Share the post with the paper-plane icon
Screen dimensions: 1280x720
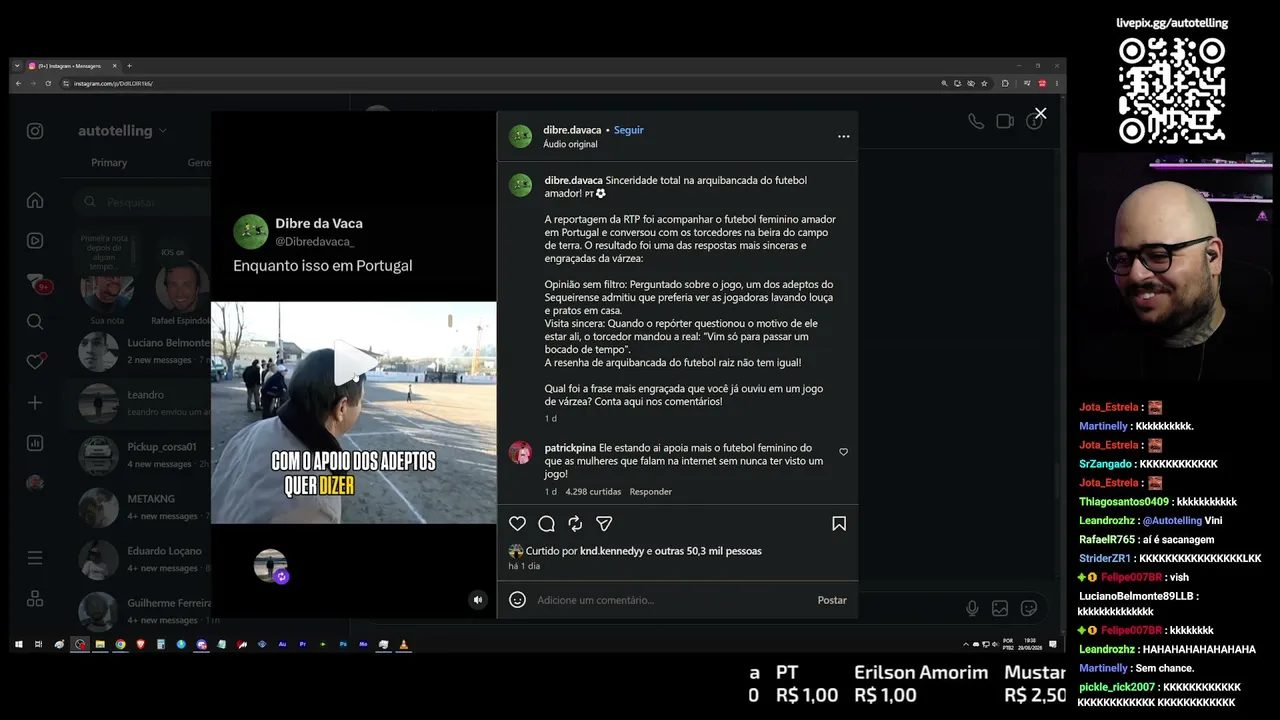click(604, 524)
